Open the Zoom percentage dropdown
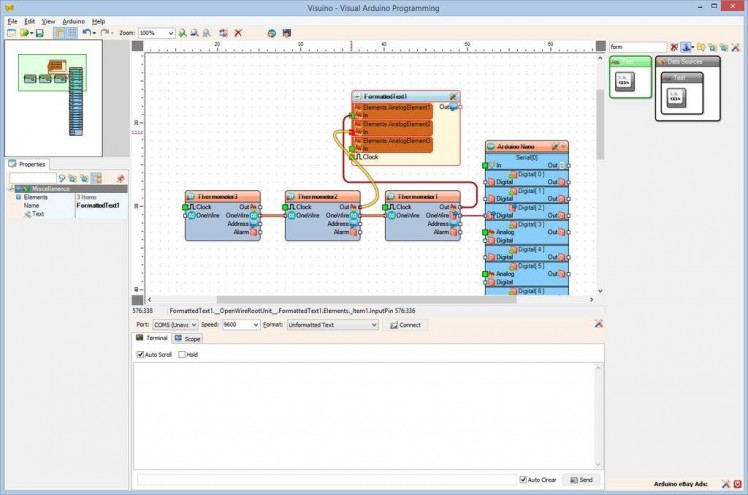Image resolution: width=748 pixels, height=495 pixels. (x=170, y=33)
